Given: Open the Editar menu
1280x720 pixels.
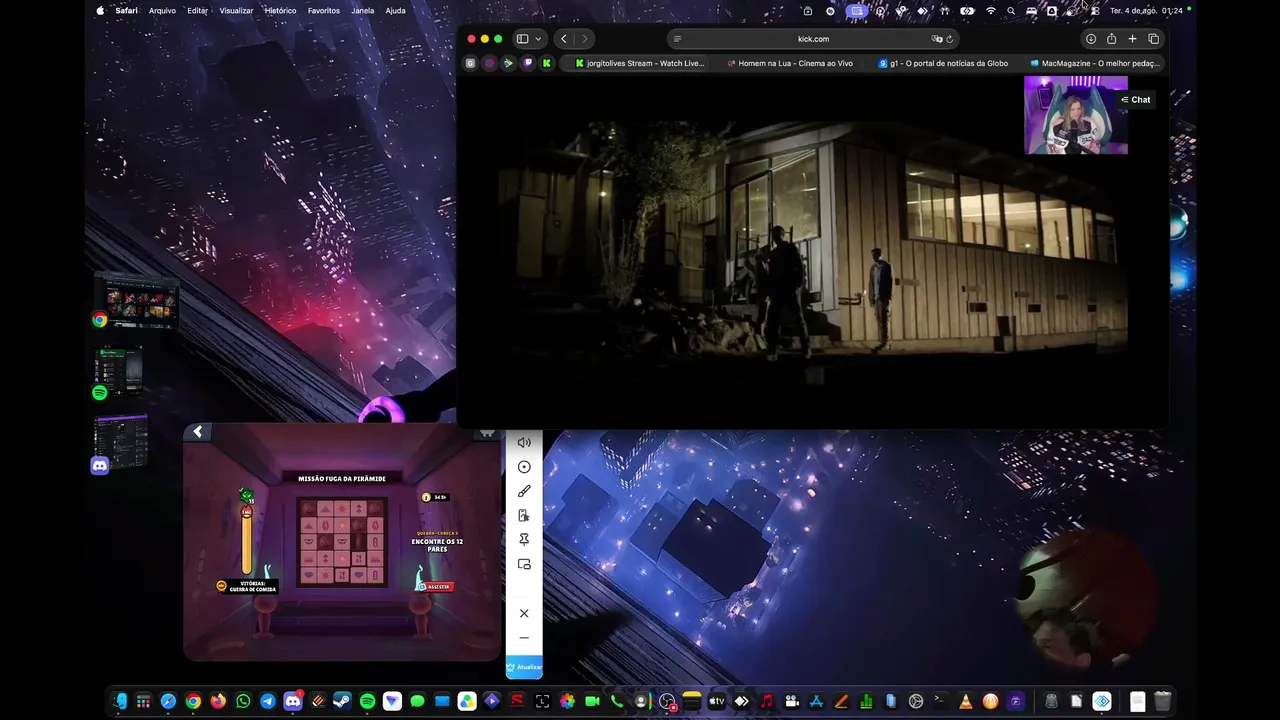Looking at the screenshot, I should tap(197, 10).
